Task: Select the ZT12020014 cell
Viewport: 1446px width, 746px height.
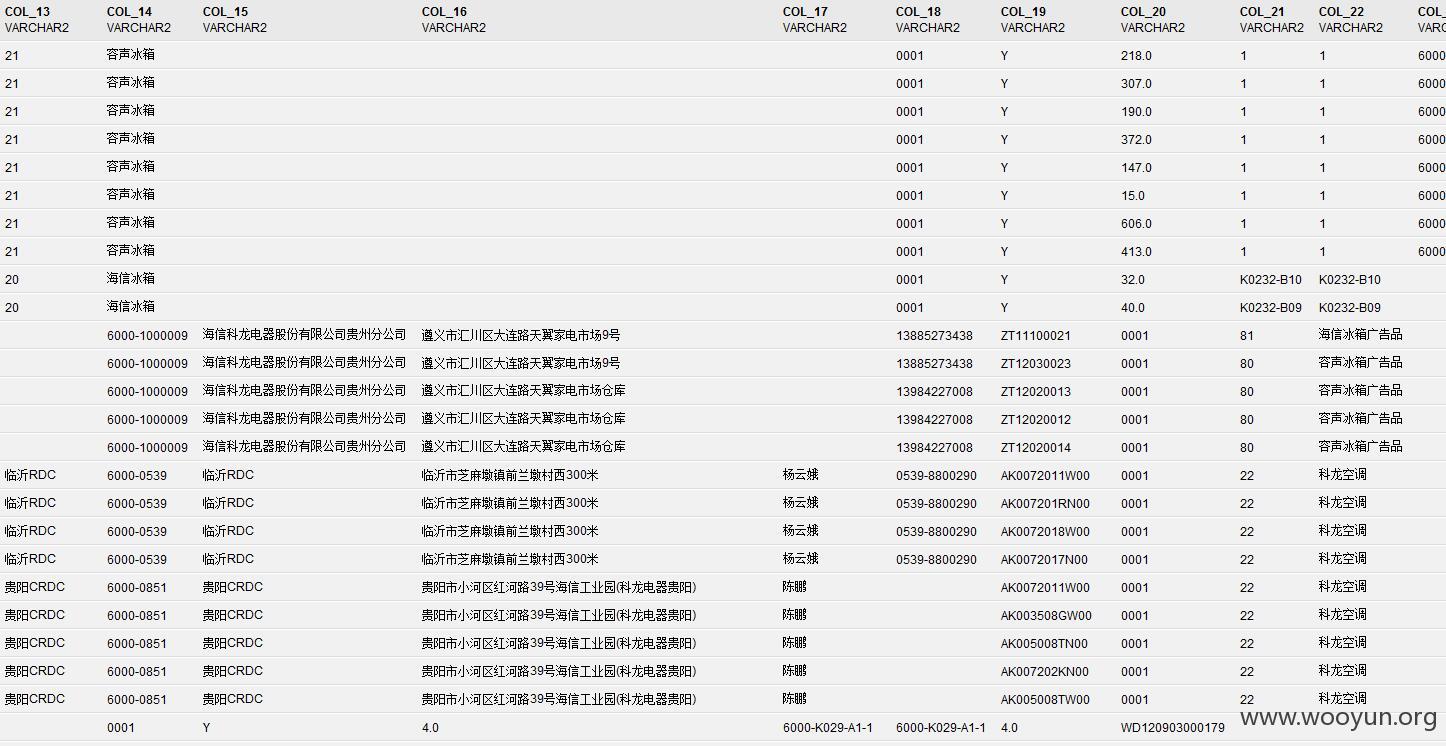Action: 1036,448
